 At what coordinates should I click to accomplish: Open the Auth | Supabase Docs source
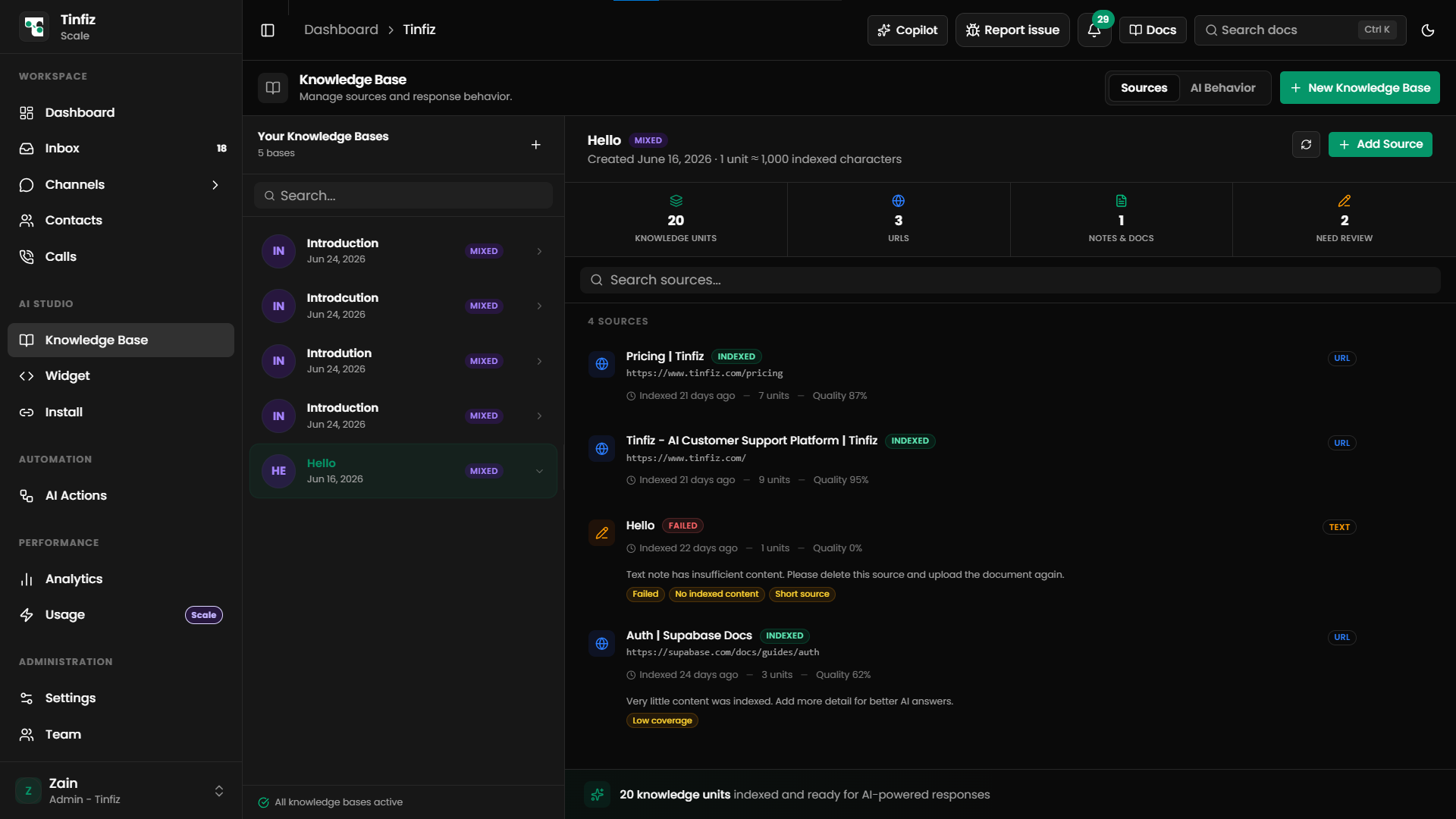tap(689, 635)
